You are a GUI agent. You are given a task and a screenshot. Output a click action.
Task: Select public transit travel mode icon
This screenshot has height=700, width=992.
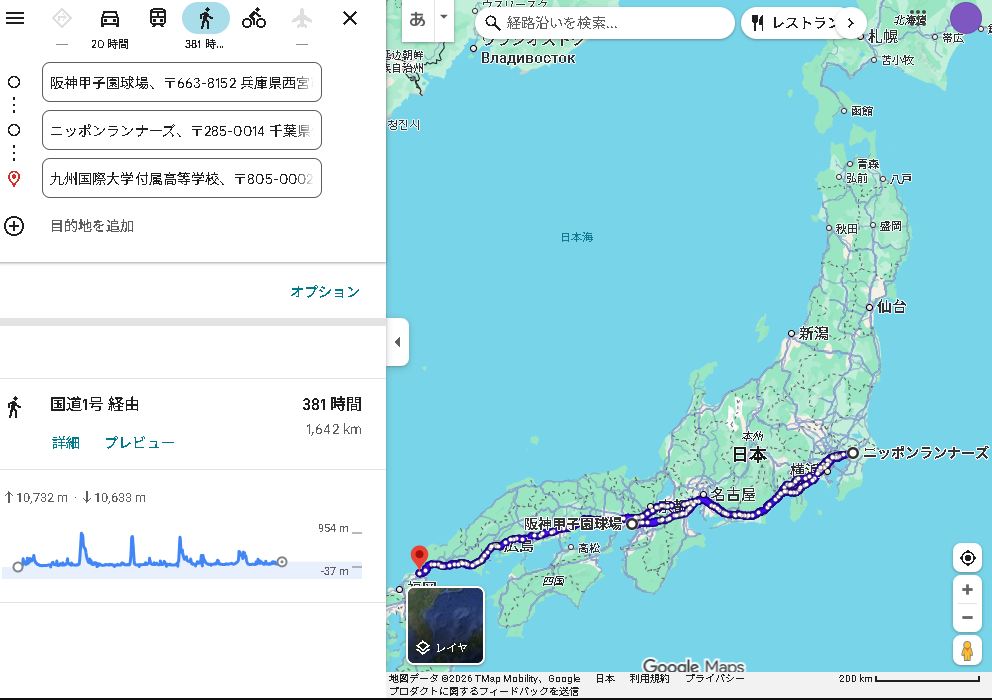point(158,18)
